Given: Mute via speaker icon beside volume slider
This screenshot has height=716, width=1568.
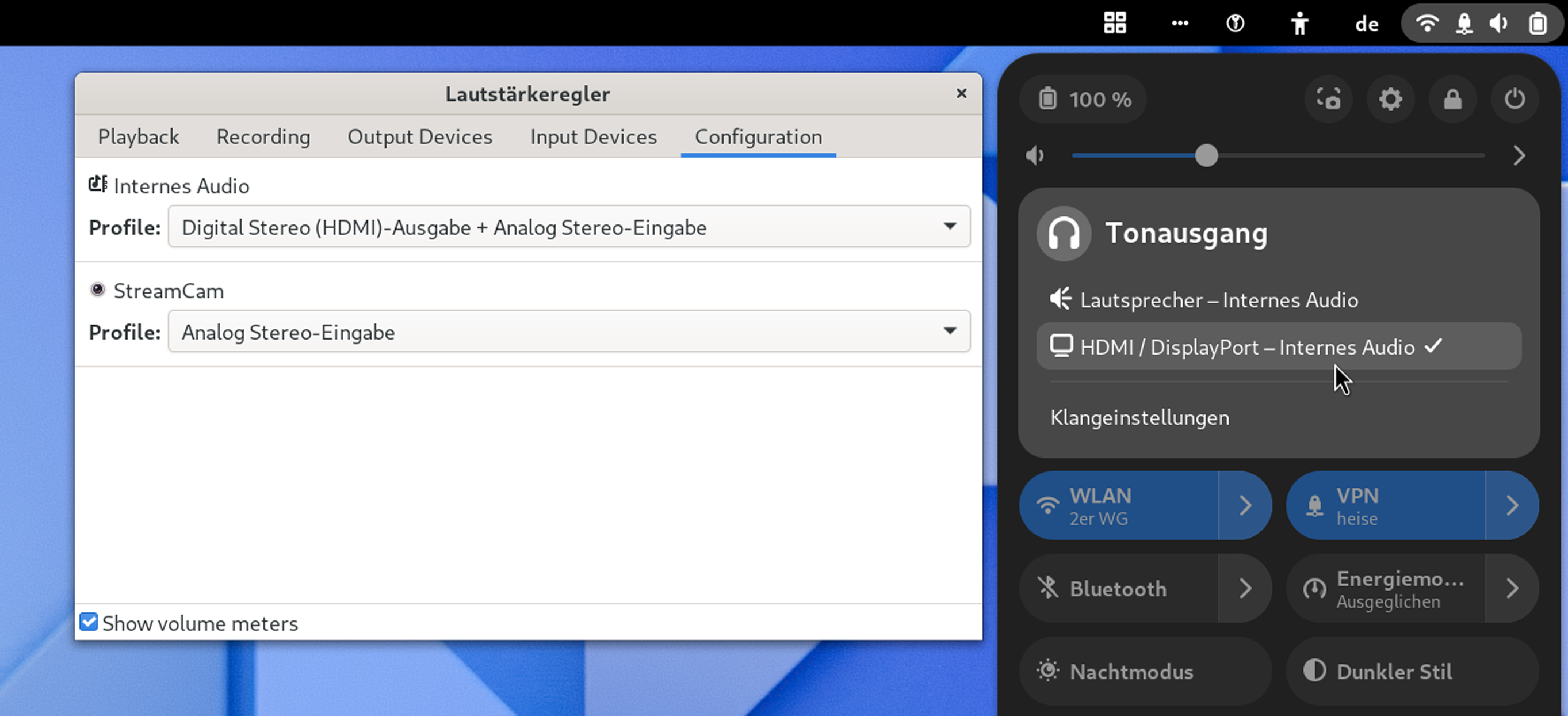Looking at the screenshot, I should (x=1035, y=156).
